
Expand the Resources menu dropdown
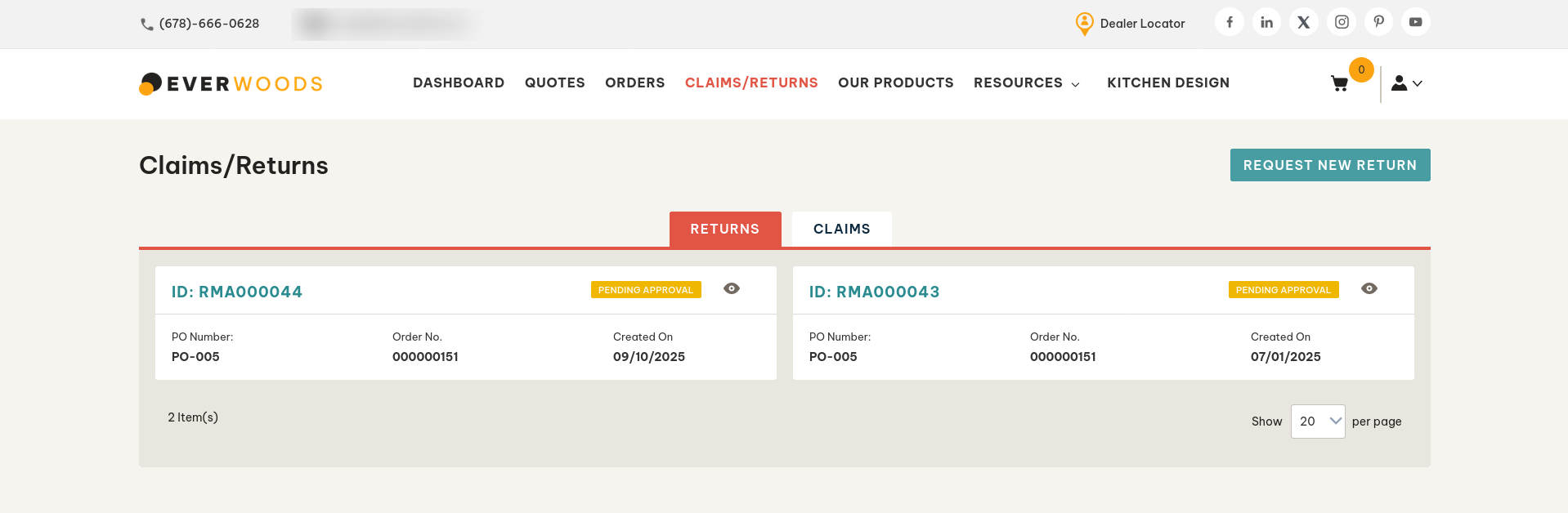click(x=1027, y=83)
